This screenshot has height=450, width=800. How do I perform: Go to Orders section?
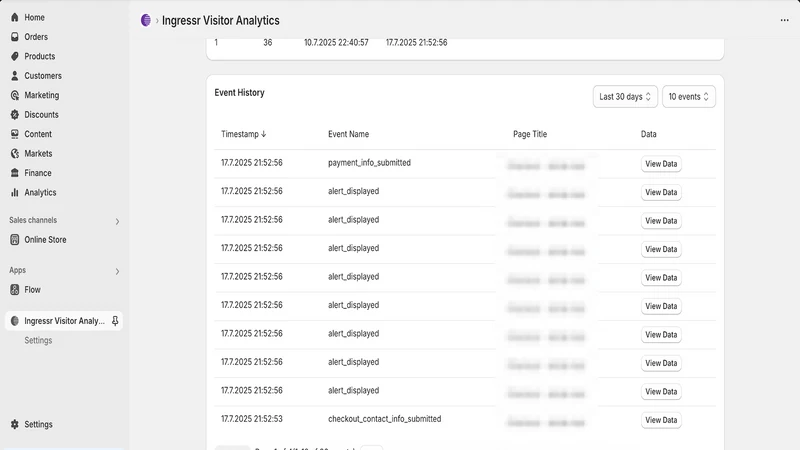(36, 37)
